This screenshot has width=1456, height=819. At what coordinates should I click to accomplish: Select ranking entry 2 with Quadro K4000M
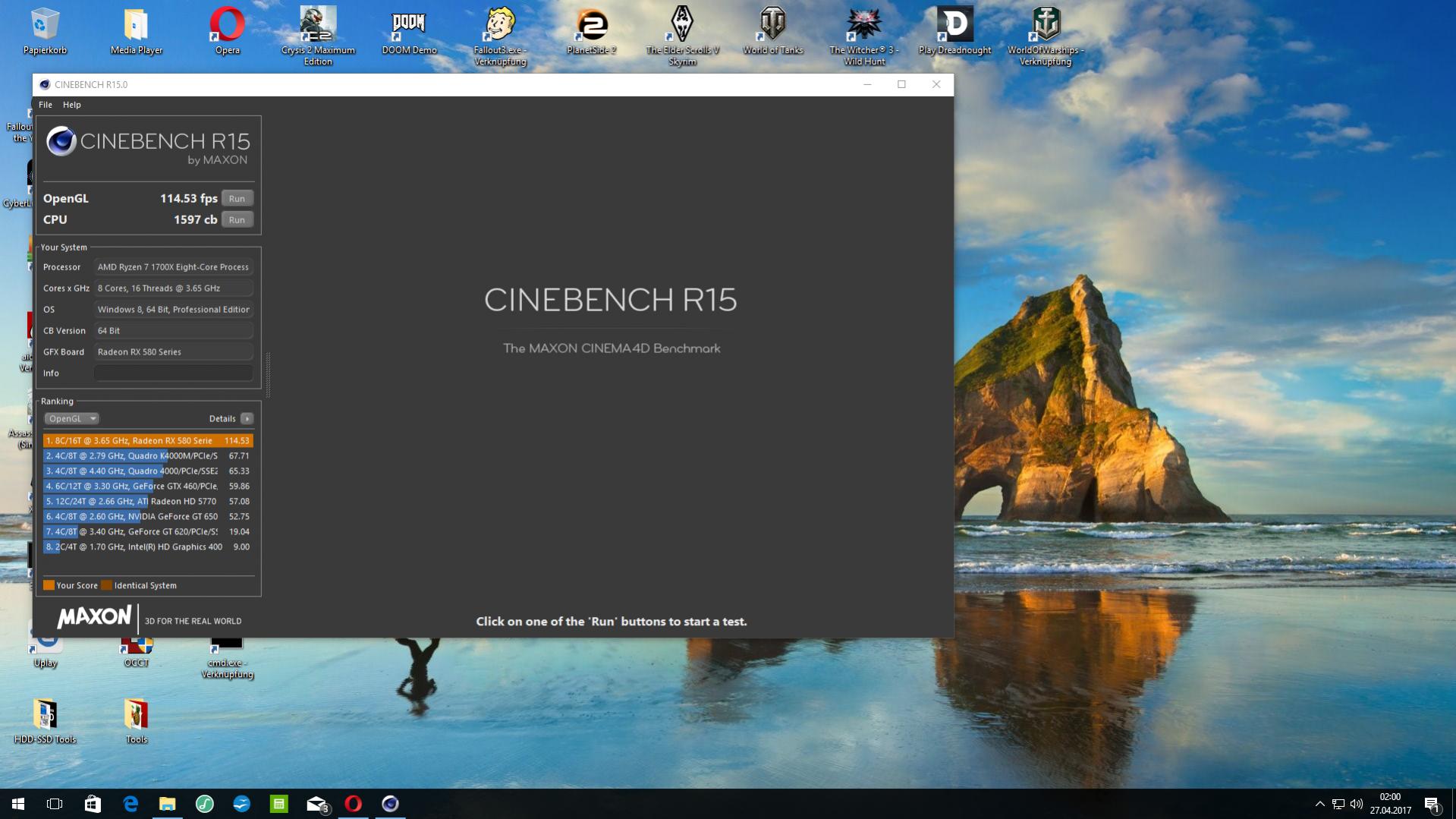click(x=148, y=455)
